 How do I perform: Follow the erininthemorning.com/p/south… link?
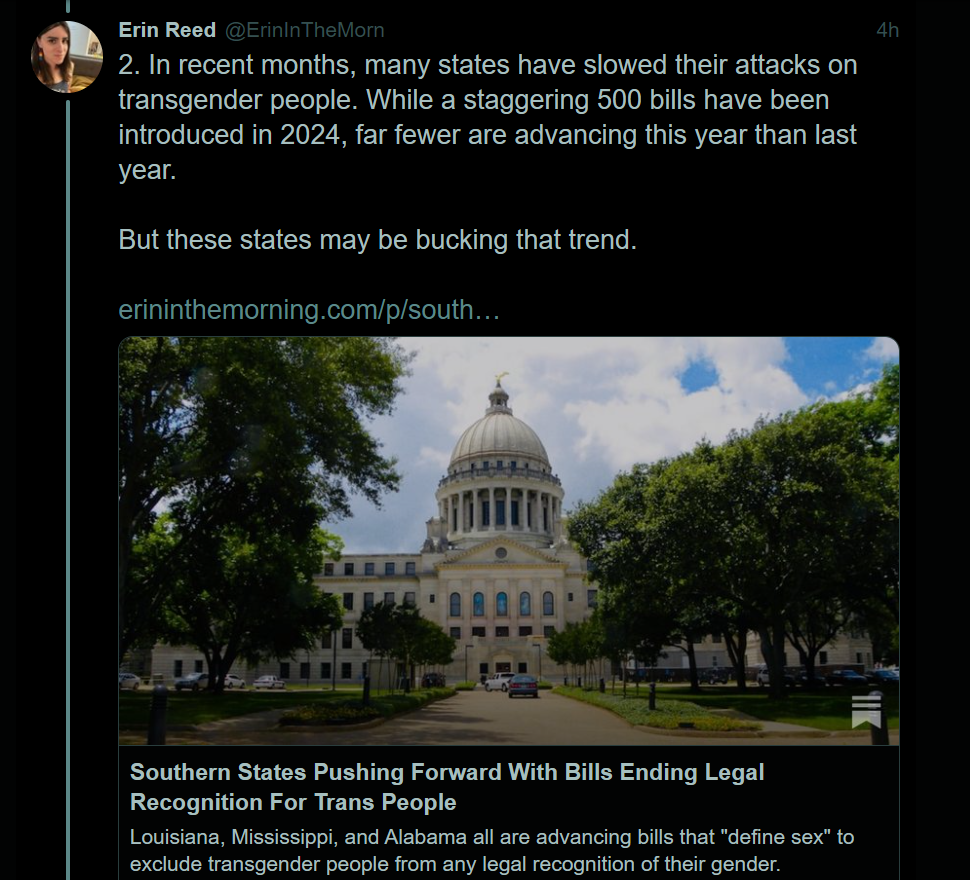(309, 310)
